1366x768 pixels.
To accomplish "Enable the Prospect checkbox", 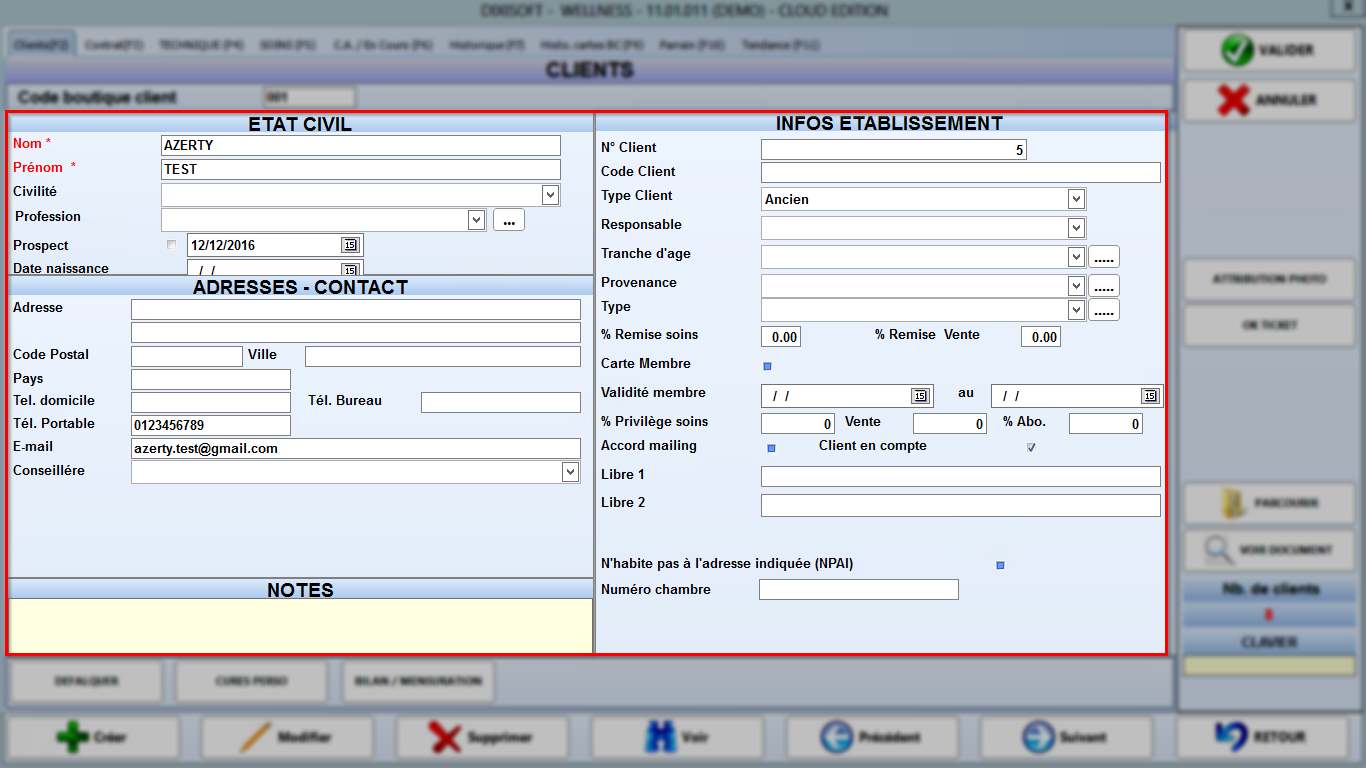I will point(171,244).
